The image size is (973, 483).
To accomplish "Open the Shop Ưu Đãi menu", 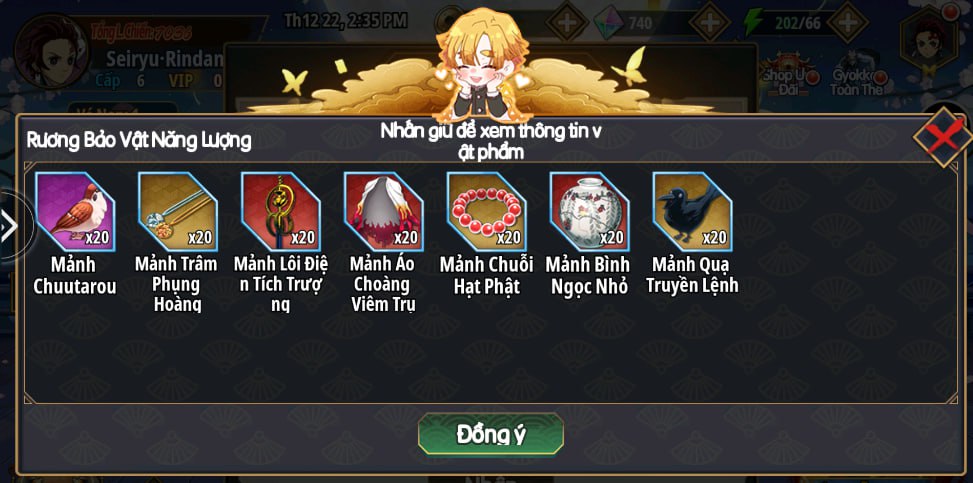I will coord(787,76).
